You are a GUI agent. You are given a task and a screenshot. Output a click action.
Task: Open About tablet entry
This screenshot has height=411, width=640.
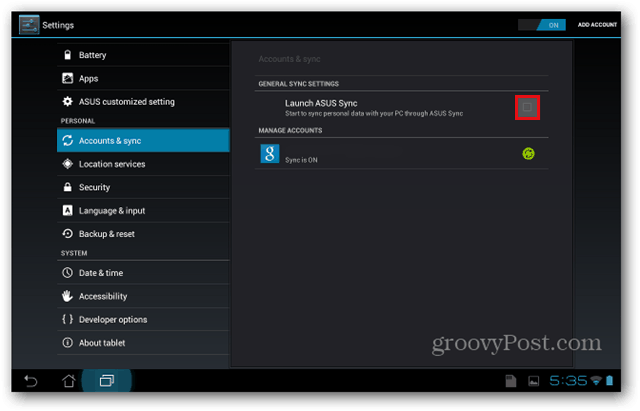[x=143, y=342]
